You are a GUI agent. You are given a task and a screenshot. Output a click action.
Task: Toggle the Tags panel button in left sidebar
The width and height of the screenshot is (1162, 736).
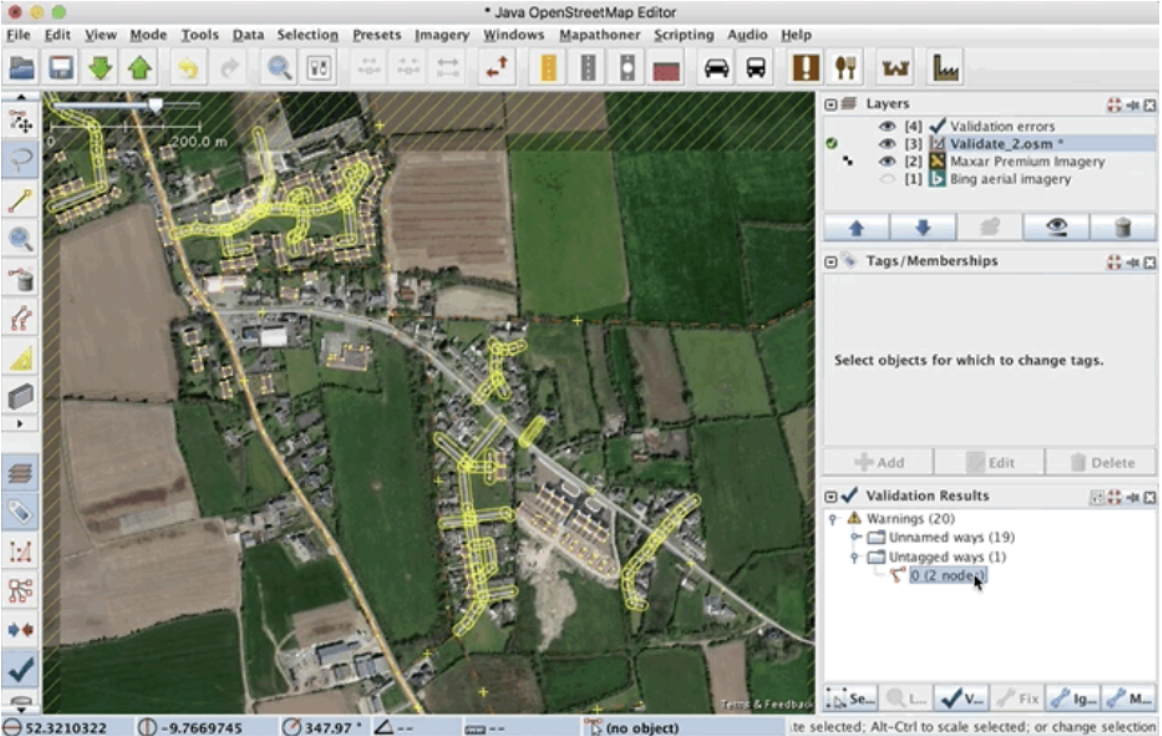tap(20, 511)
